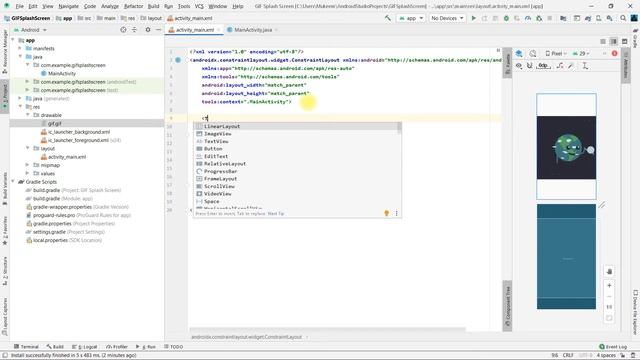Switch editor to Split view mode
The width and height of the screenshot is (640, 360).
613,42
